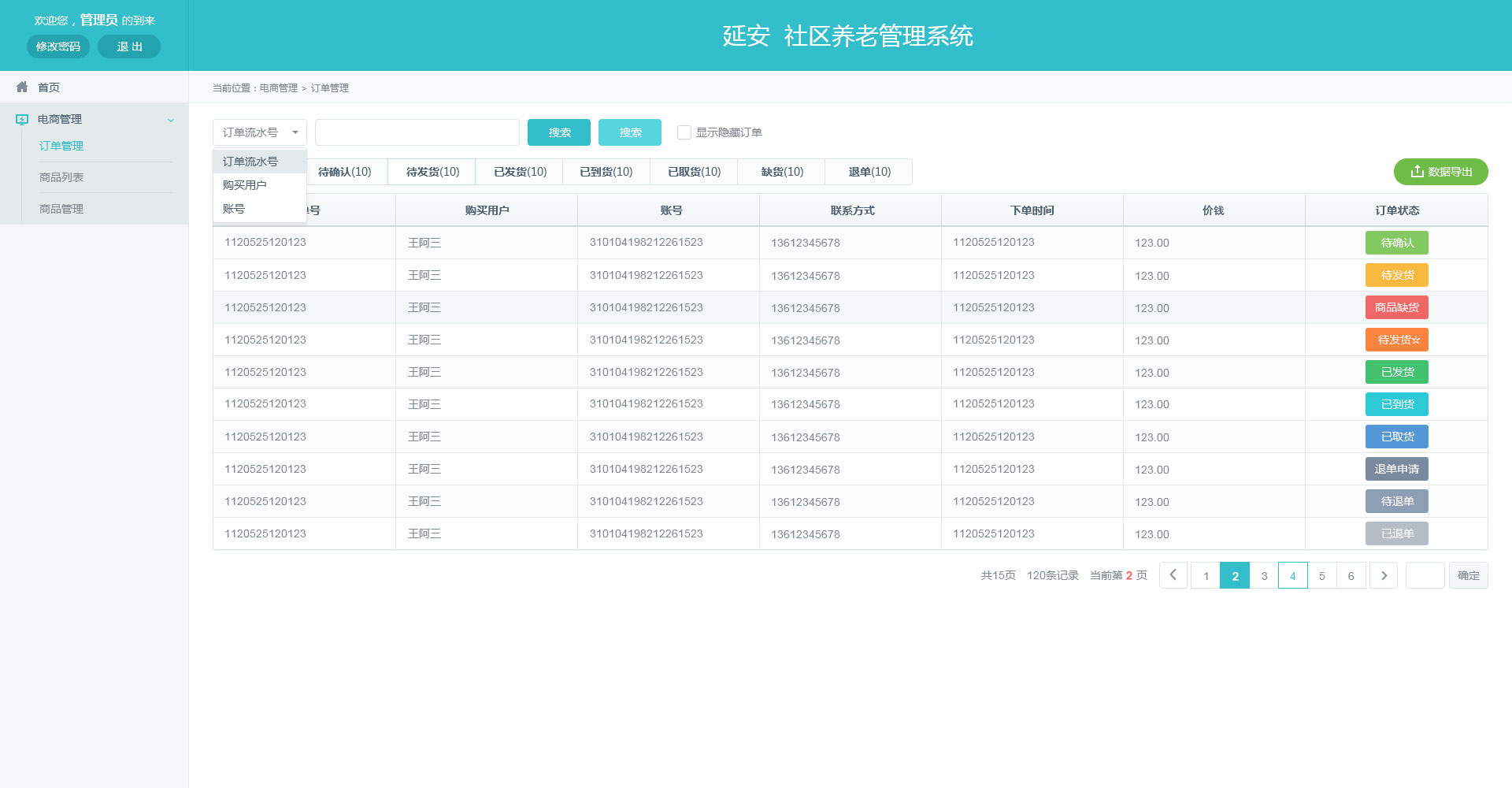Select current page 2 in pagination
The image size is (1512, 788).
pos(1235,575)
